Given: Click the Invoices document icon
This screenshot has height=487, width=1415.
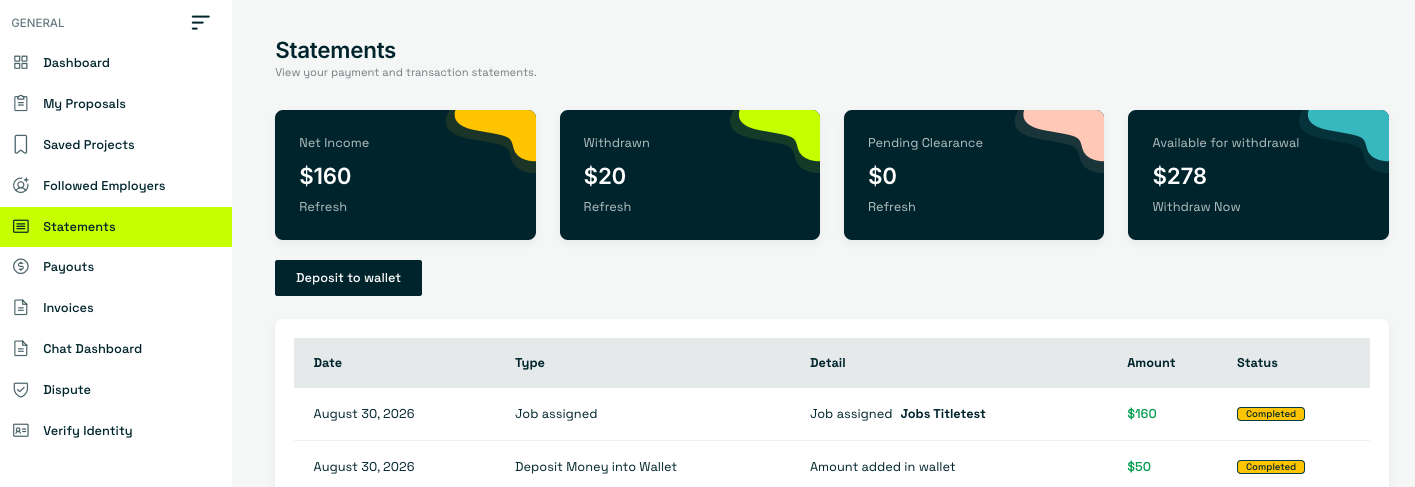Looking at the screenshot, I should click(x=20, y=308).
